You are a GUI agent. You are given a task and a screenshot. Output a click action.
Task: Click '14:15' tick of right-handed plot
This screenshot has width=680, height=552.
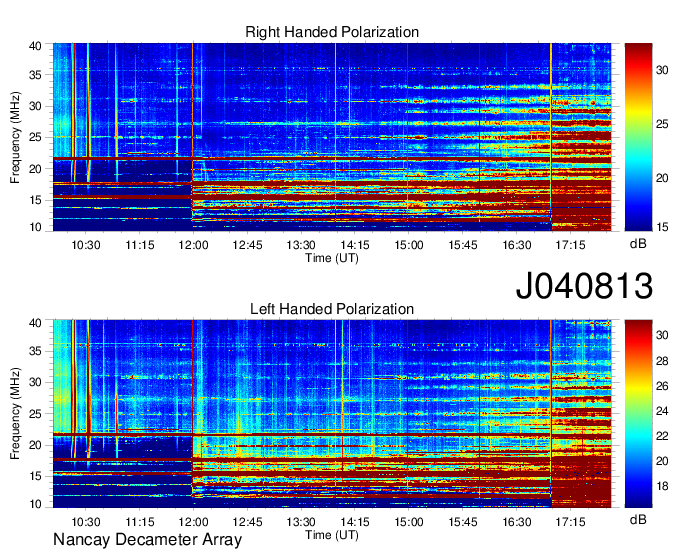pyautogui.click(x=355, y=245)
